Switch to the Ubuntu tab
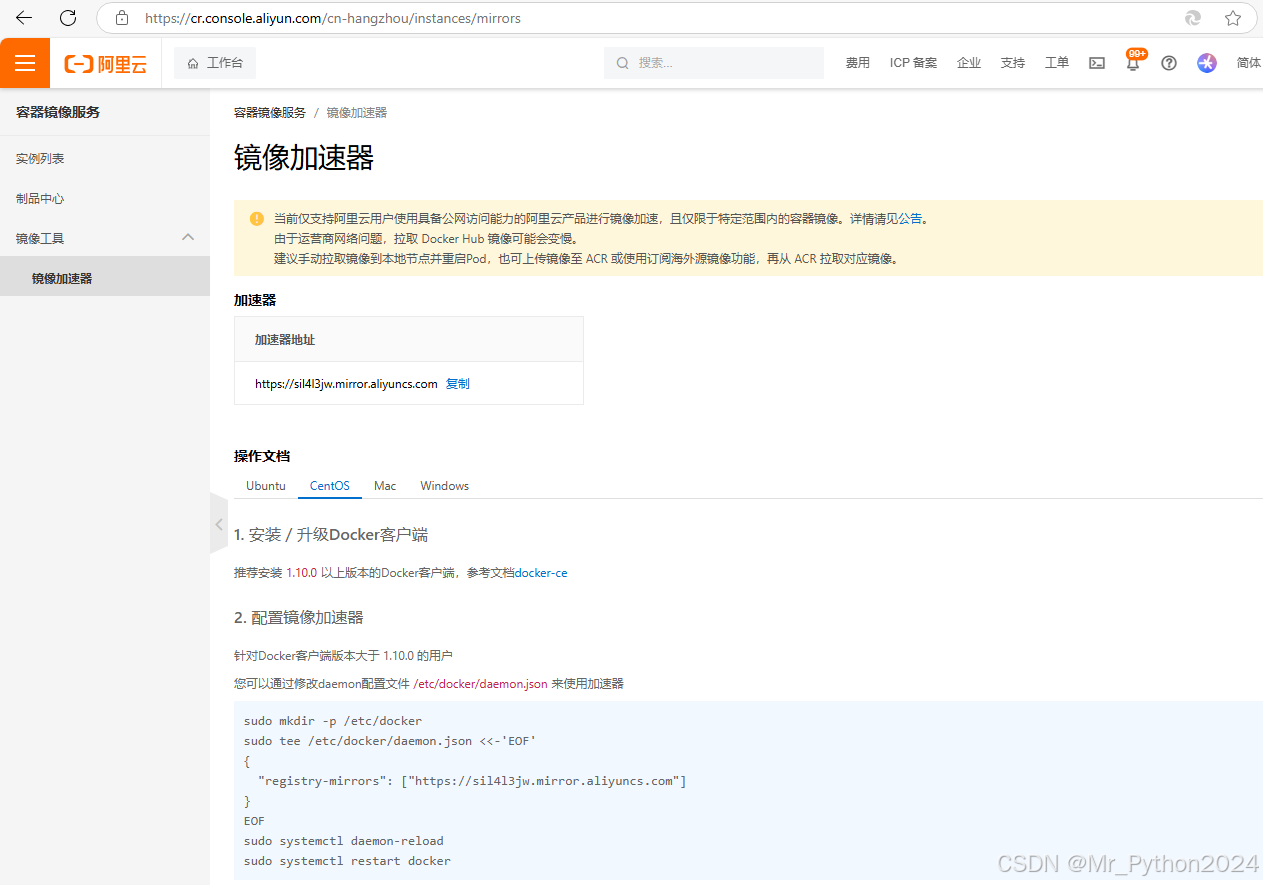 pos(266,486)
